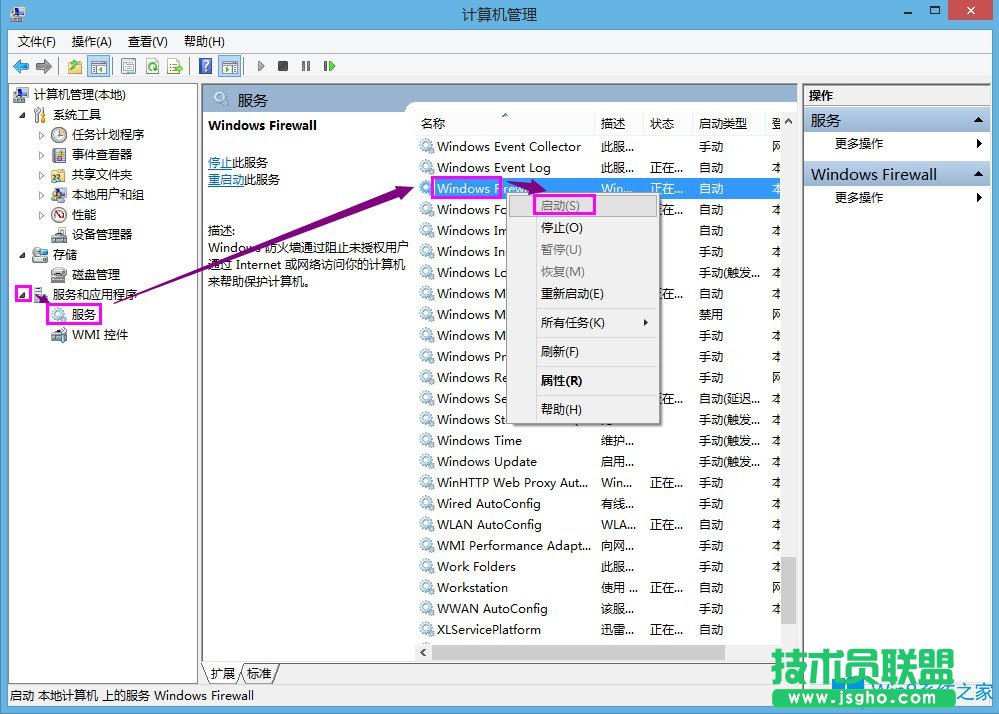Start the service using the play toolbar icon
999x714 pixels.
[x=260, y=66]
